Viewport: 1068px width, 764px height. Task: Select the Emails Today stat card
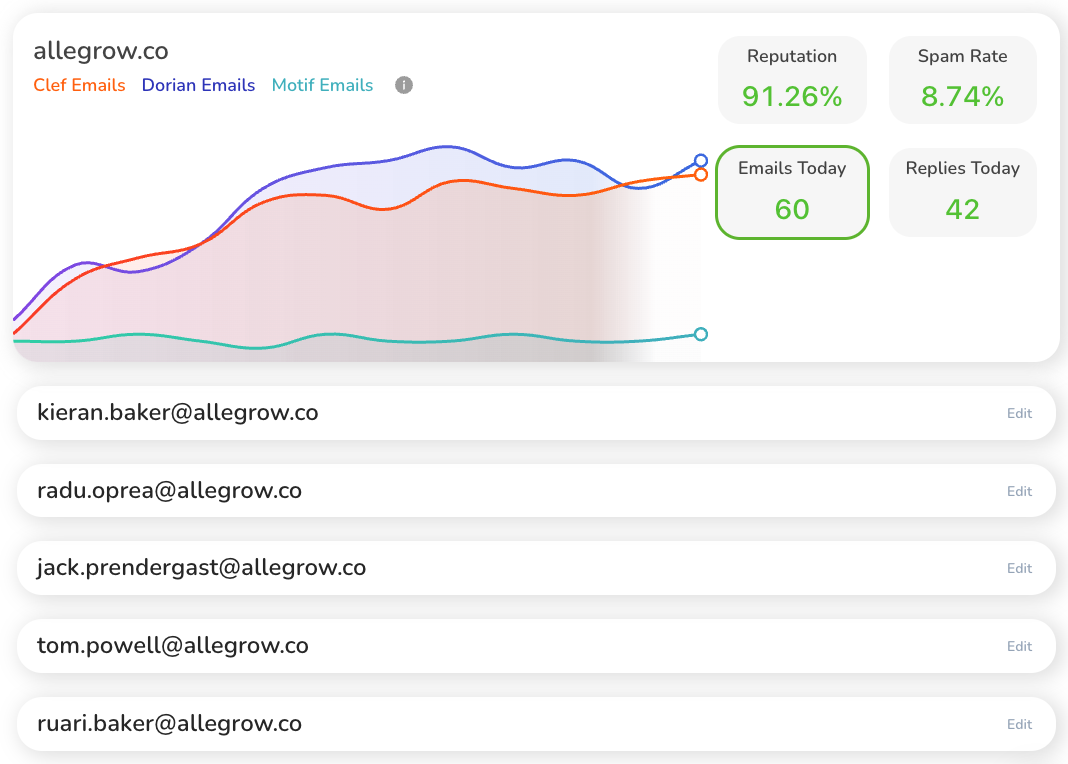tap(792, 192)
